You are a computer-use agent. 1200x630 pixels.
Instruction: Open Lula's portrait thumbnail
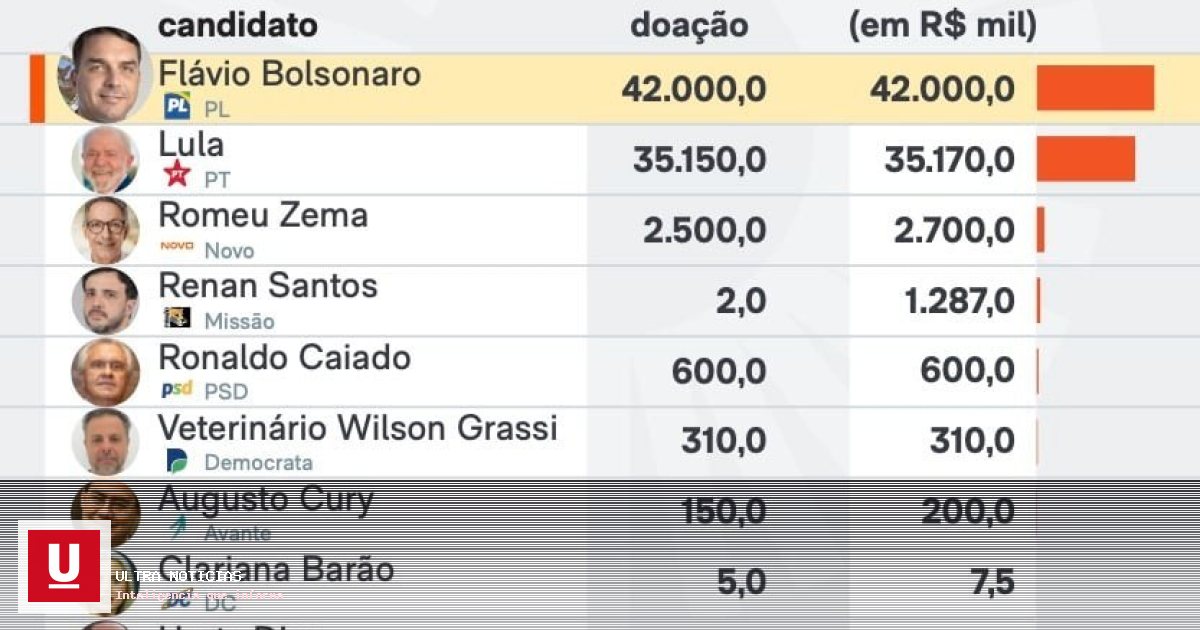[x=105, y=160]
